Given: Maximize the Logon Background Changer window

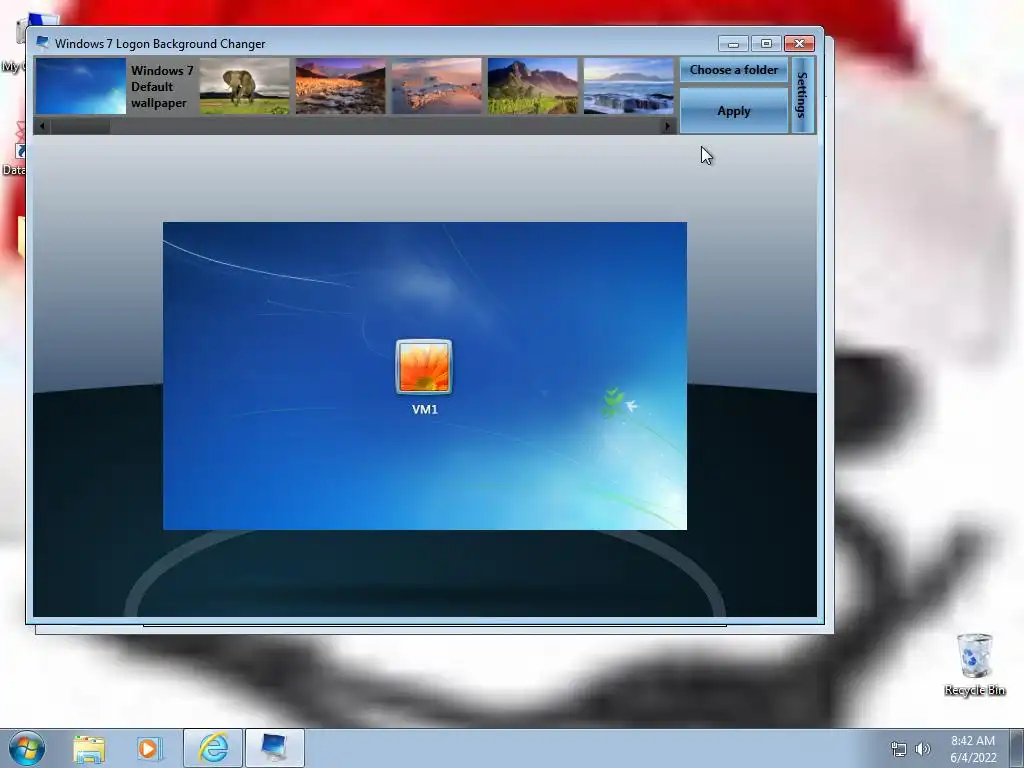Looking at the screenshot, I should click(766, 44).
